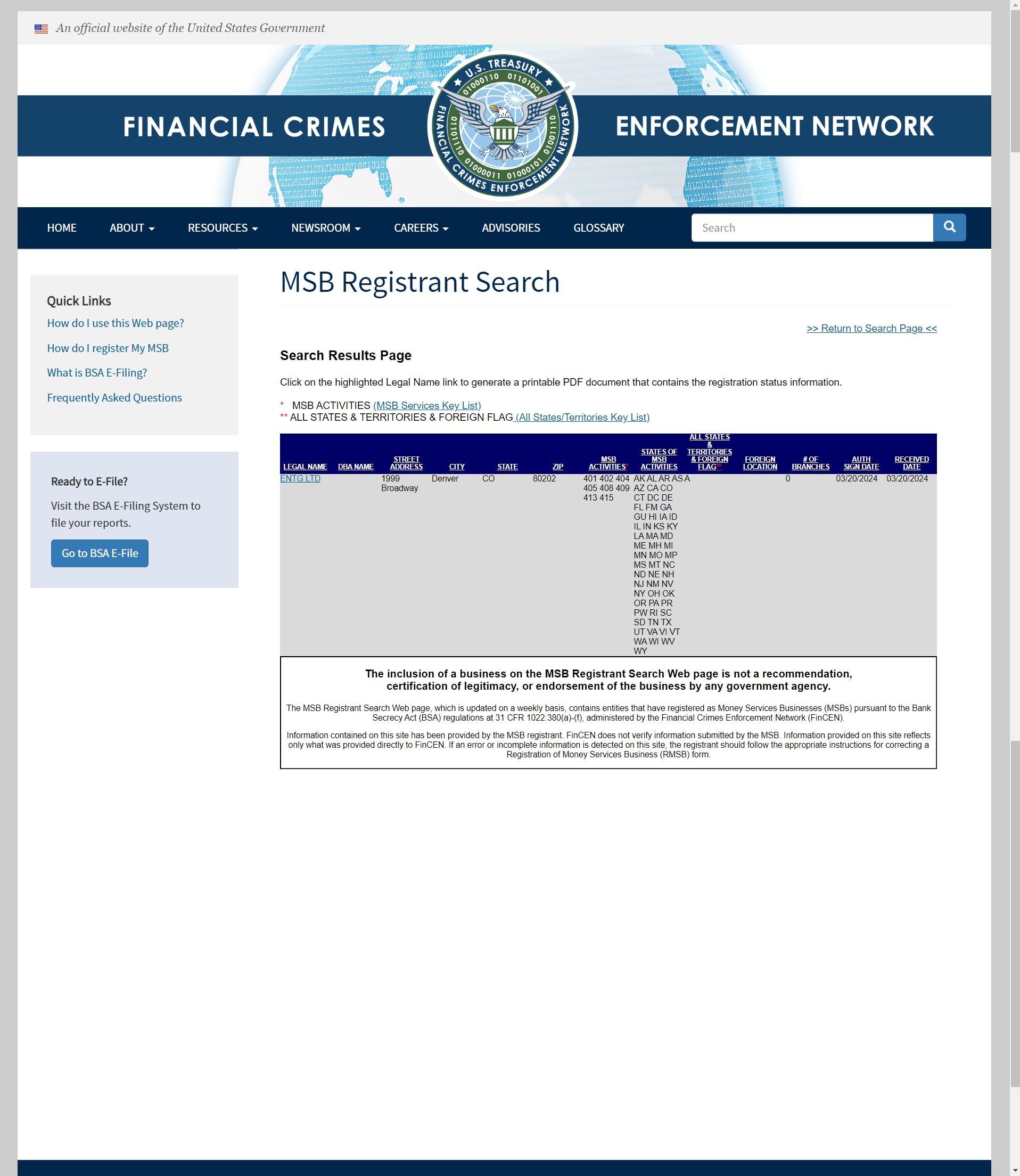Expand the Resources dropdown menu

[x=223, y=228]
